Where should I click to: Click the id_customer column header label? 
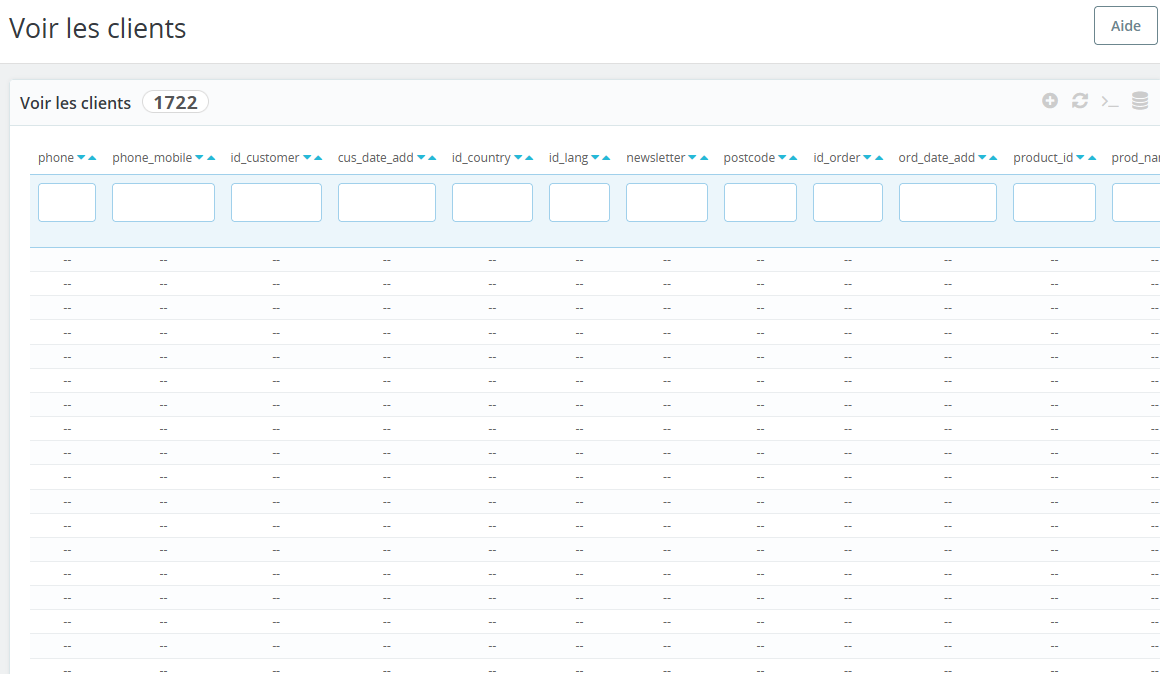click(x=265, y=158)
